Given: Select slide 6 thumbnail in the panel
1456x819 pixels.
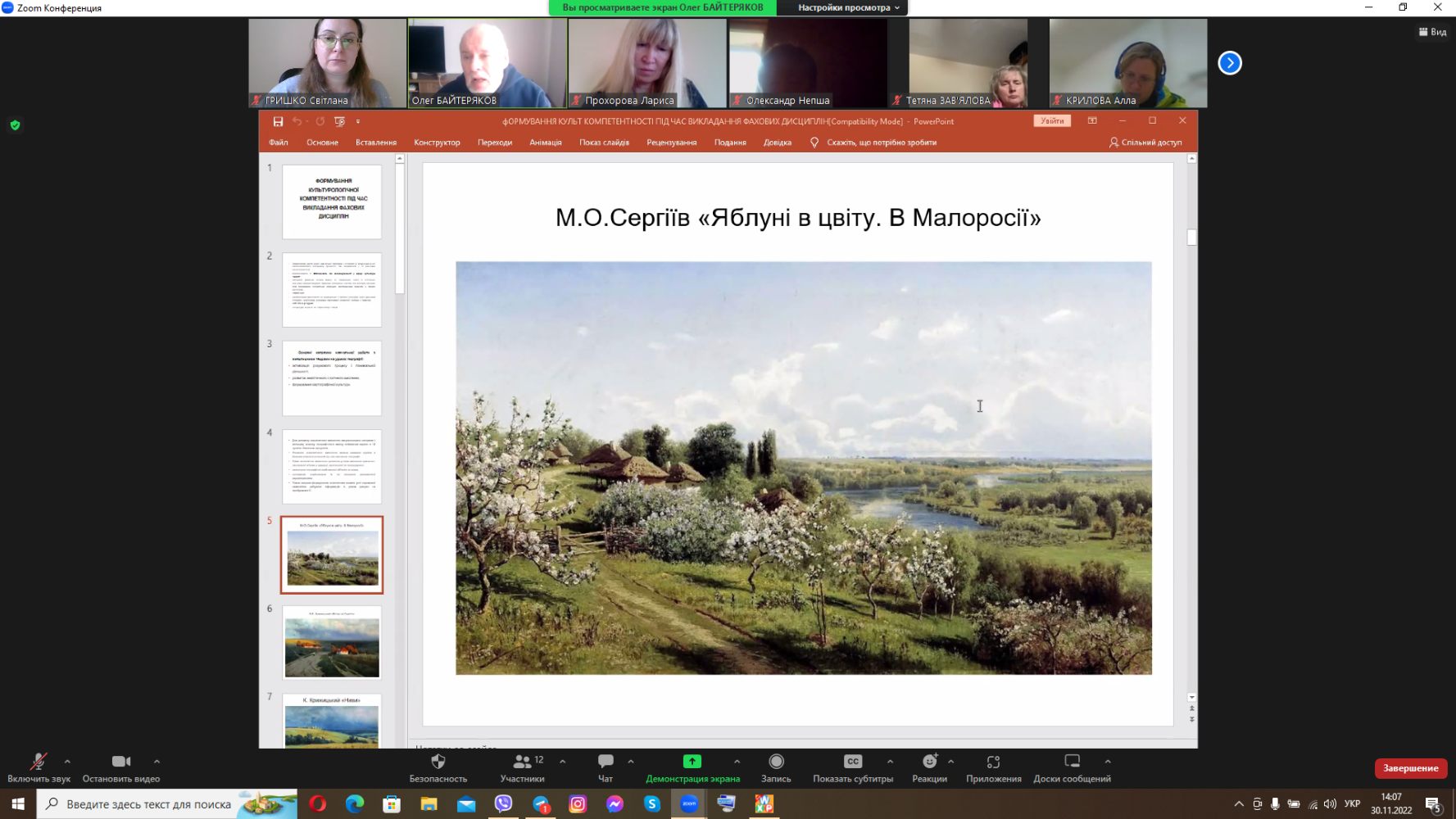Looking at the screenshot, I should click(x=332, y=643).
